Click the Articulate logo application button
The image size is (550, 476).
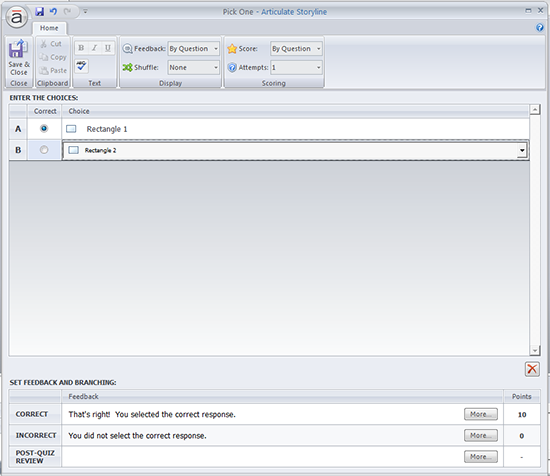click(16, 17)
